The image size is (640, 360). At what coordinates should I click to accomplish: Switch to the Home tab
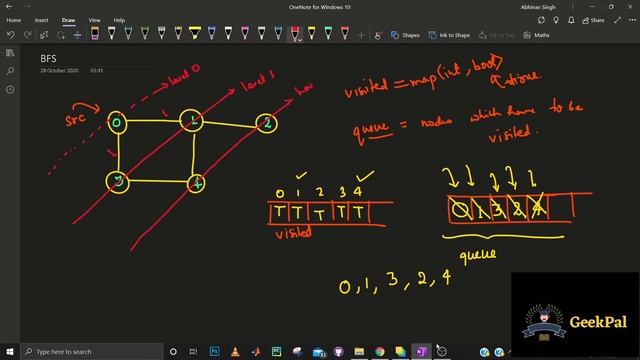(13, 20)
